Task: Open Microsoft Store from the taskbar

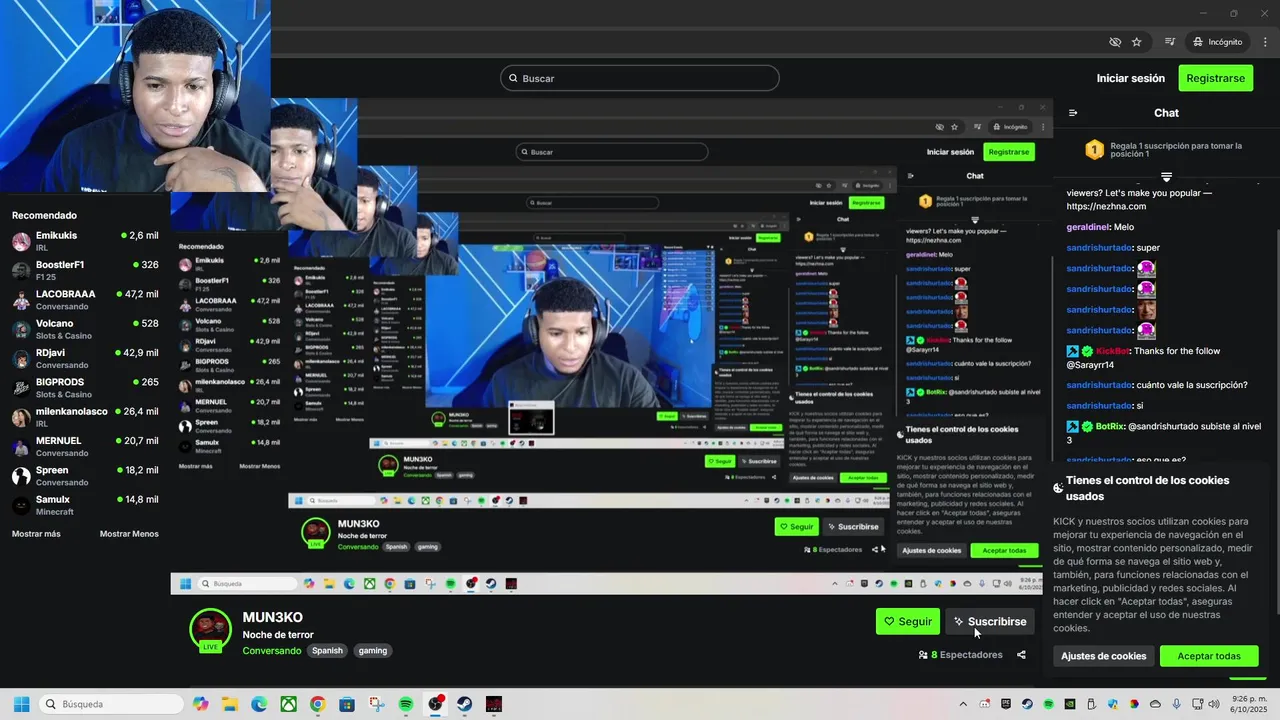Action: (347, 704)
